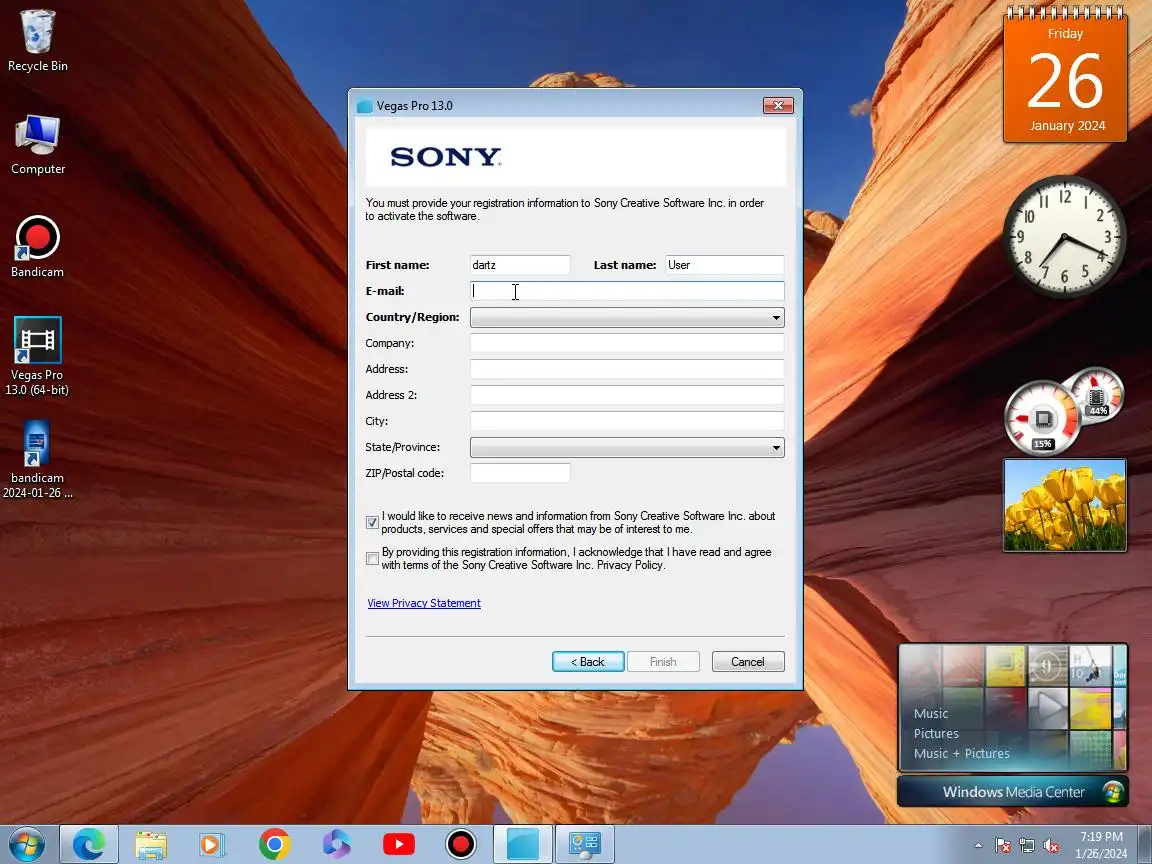Click the ZIP/Postal code field
1152x864 pixels.
[x=520, y=473]
